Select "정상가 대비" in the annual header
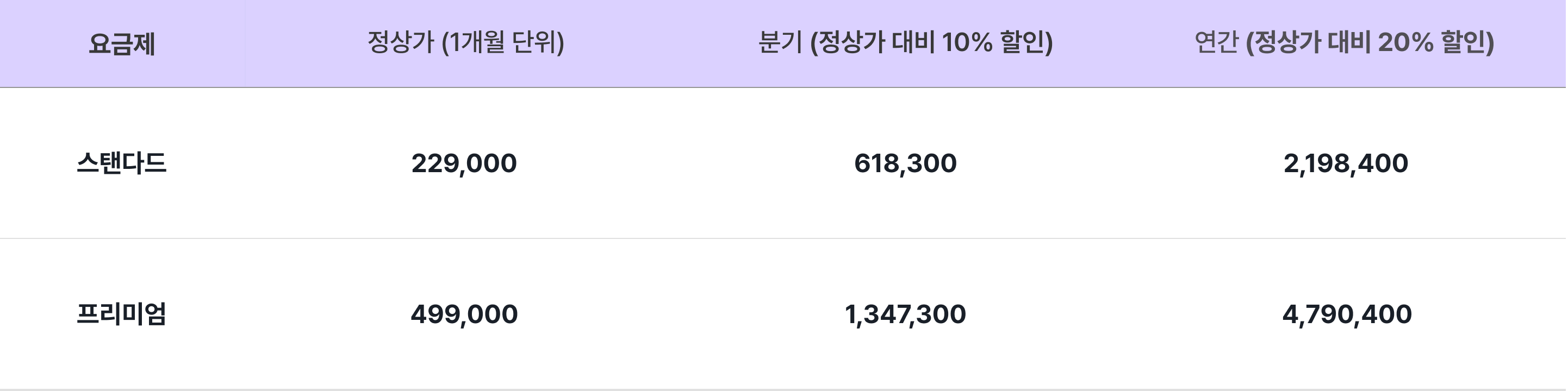This screenshot has width=1568, height=391. point(1312,42)
